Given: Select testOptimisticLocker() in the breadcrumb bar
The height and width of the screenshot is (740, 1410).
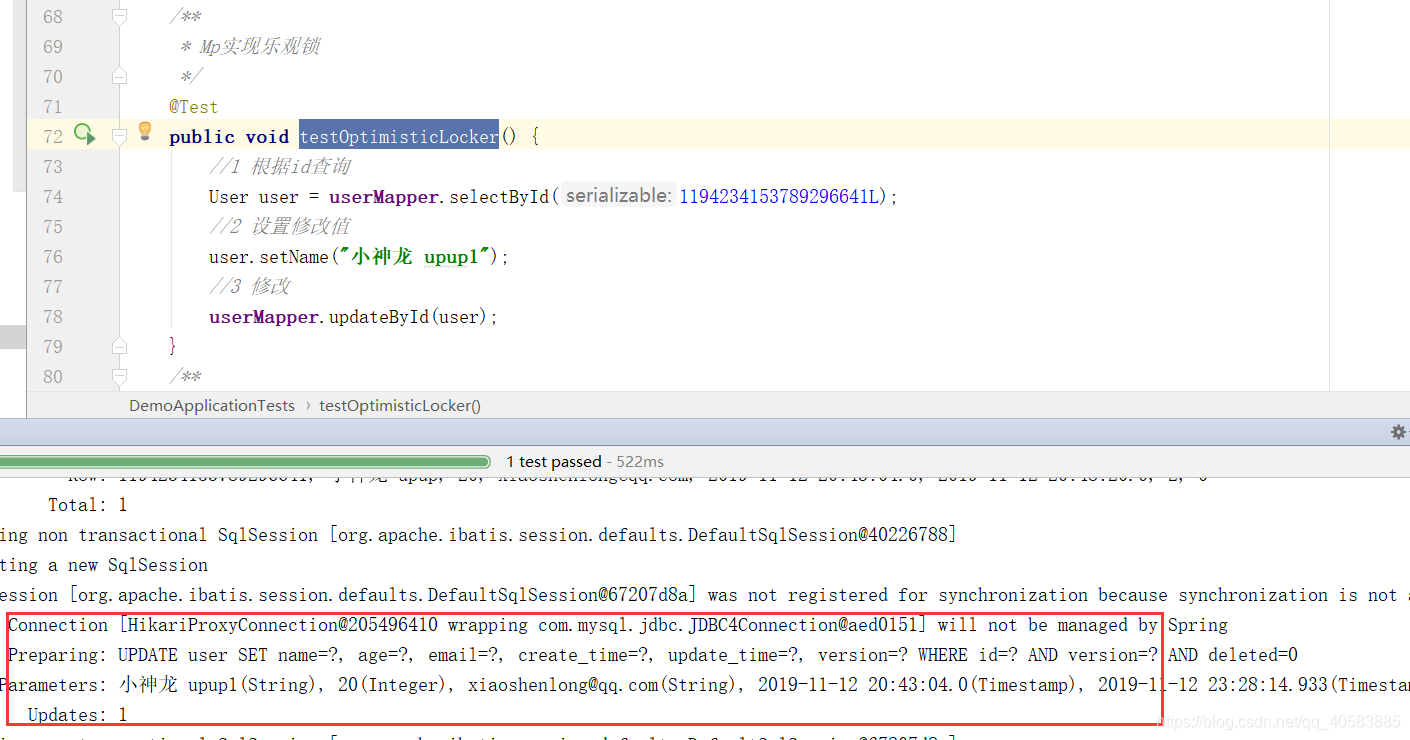Looking at the screenshot, I should (400, 406).
